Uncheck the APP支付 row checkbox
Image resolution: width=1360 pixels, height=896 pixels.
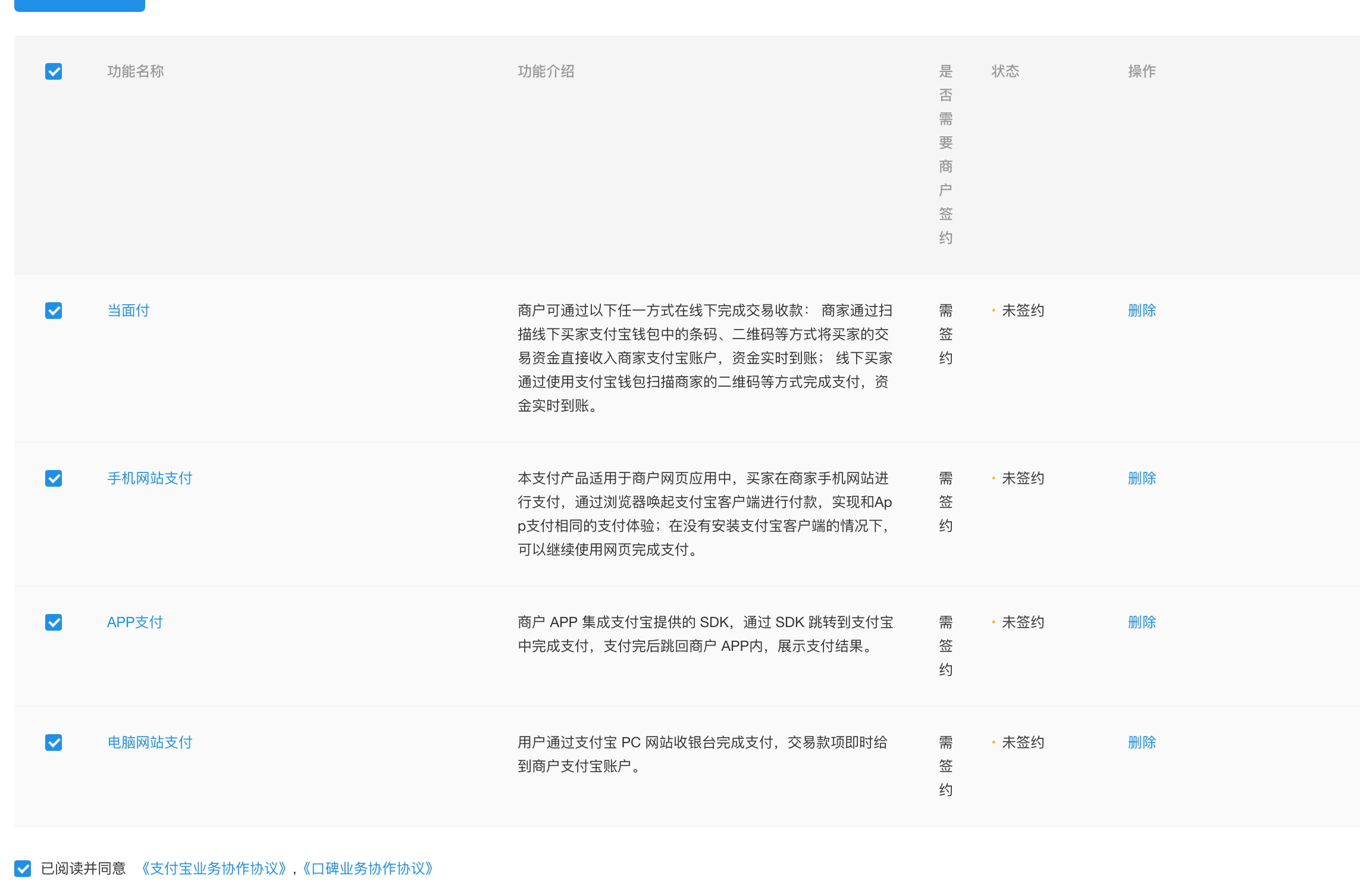coord(53,622)
